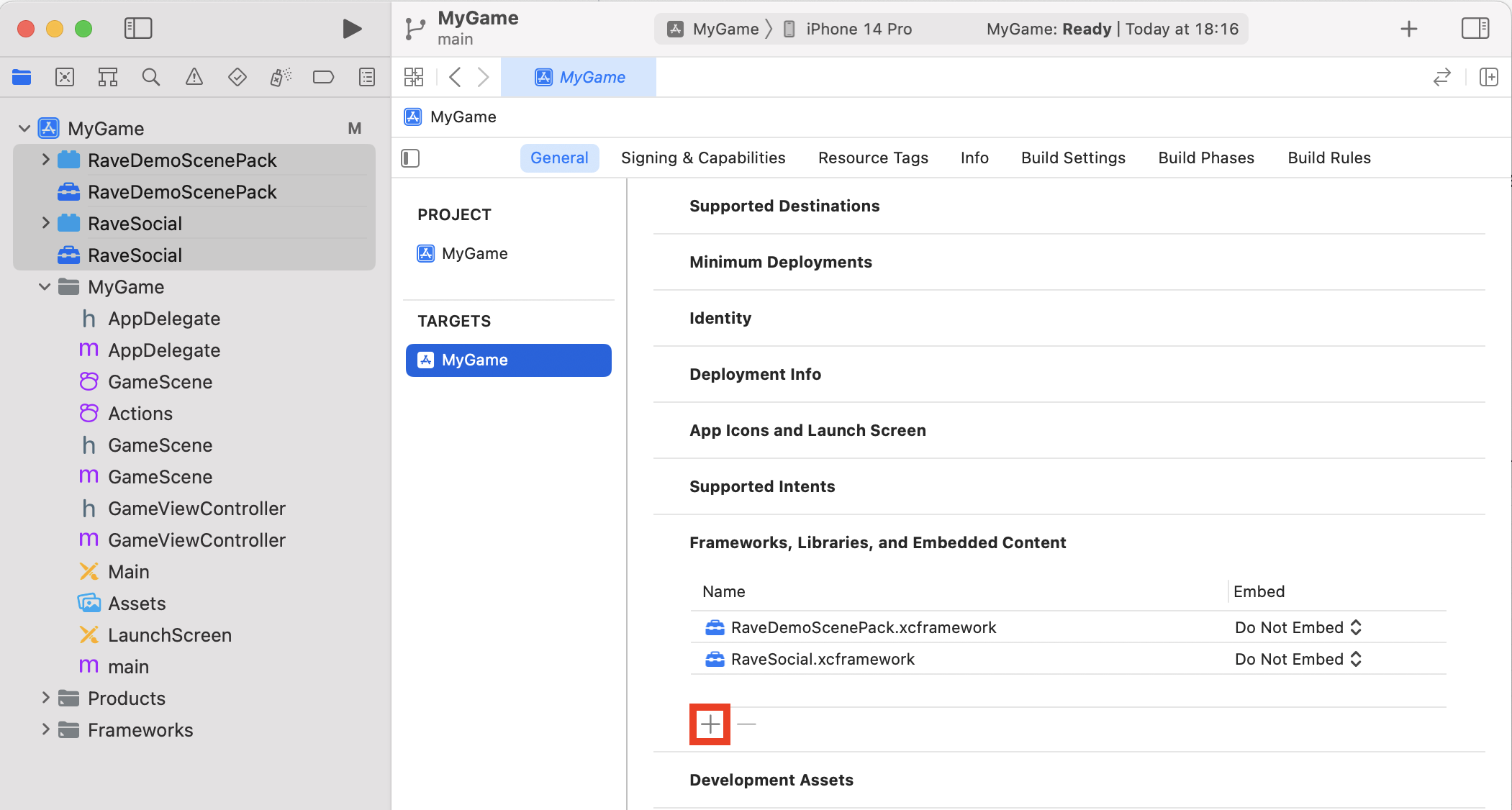The height and width of the screenshot is (810, 1512).
Task: Expand the RaveSocial folder
Action: [x=46, y=223]
